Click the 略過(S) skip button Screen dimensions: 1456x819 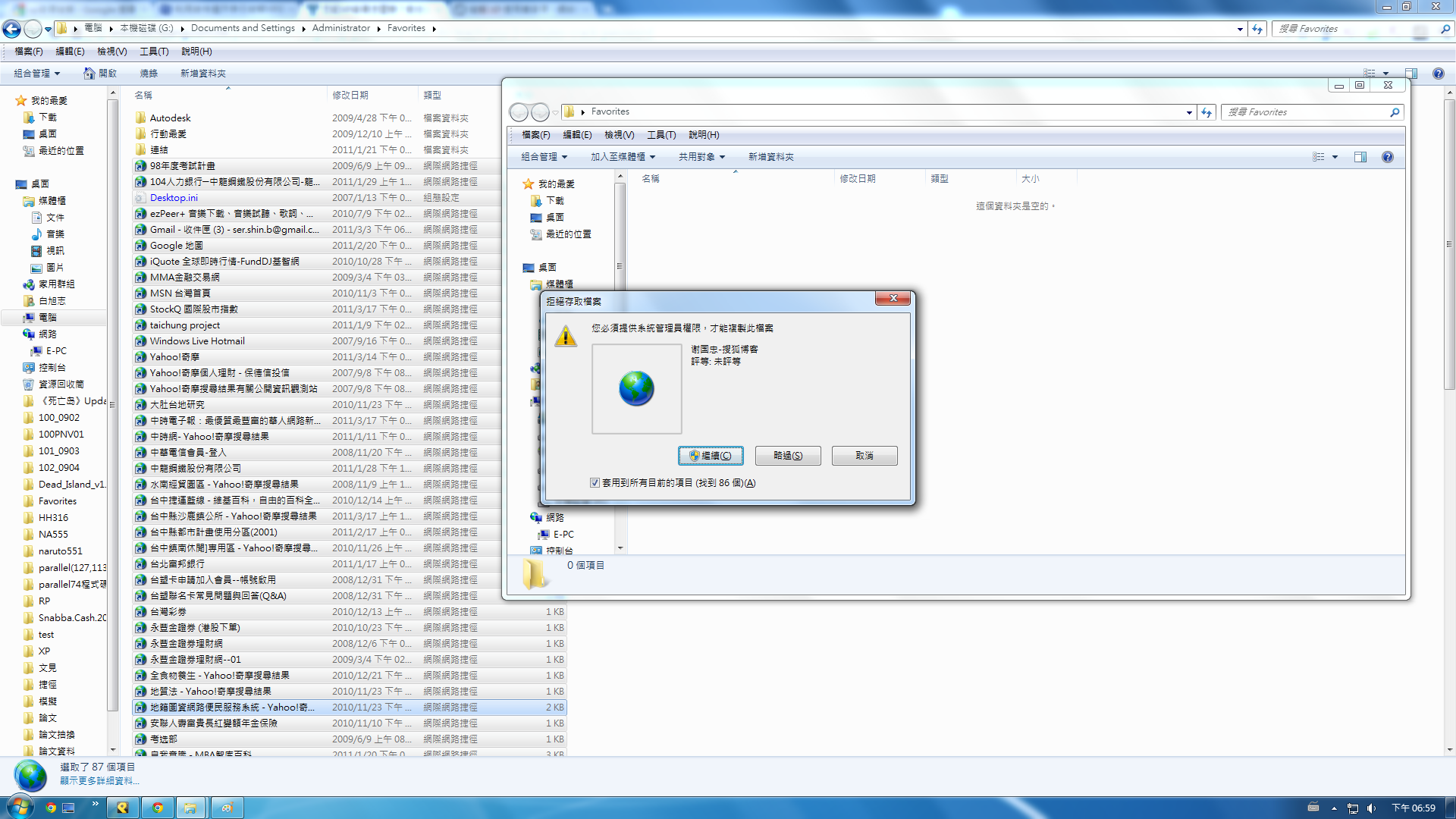(788, 456)
